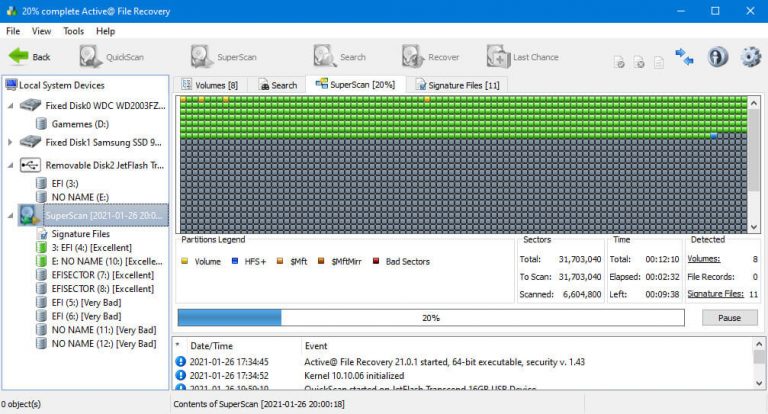
Task: Open the Tools menu
Action: pos(73,31)
